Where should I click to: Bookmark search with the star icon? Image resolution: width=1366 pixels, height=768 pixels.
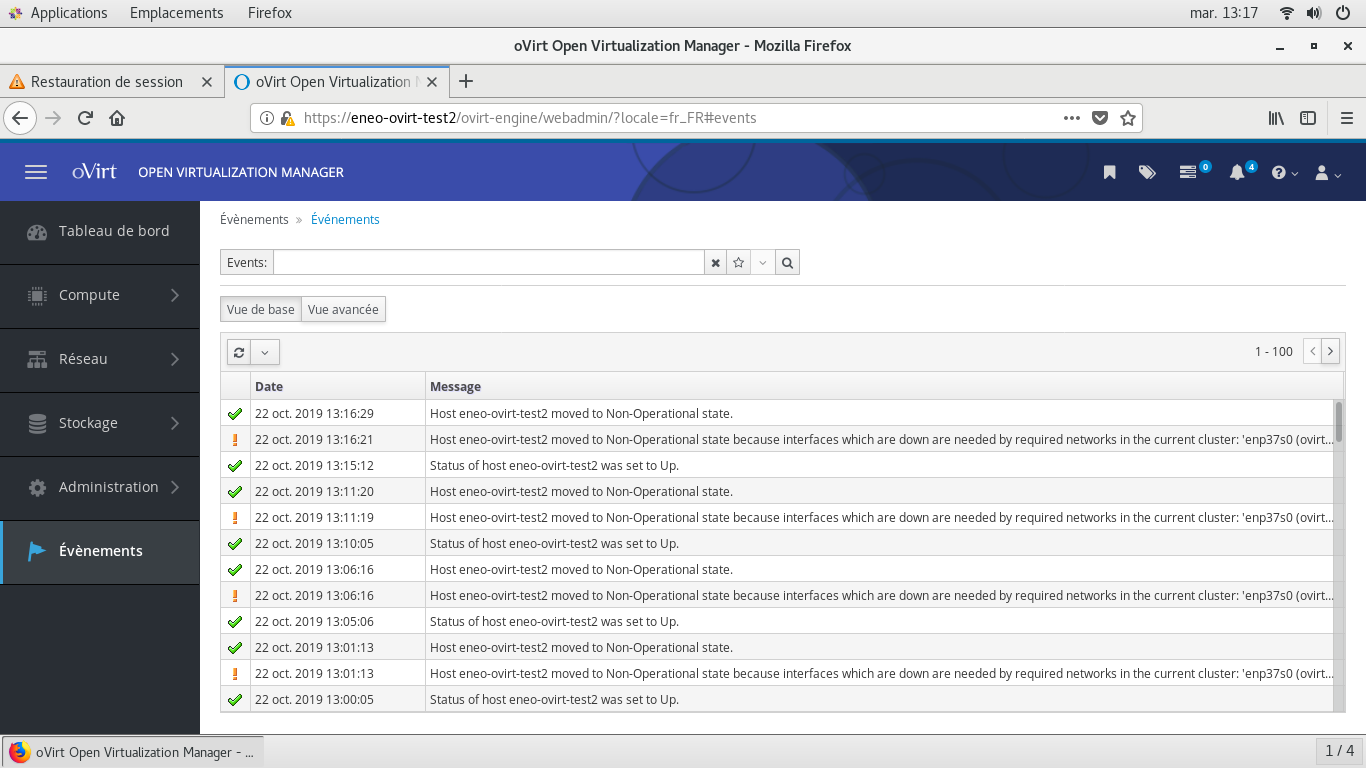click(739, 263)
